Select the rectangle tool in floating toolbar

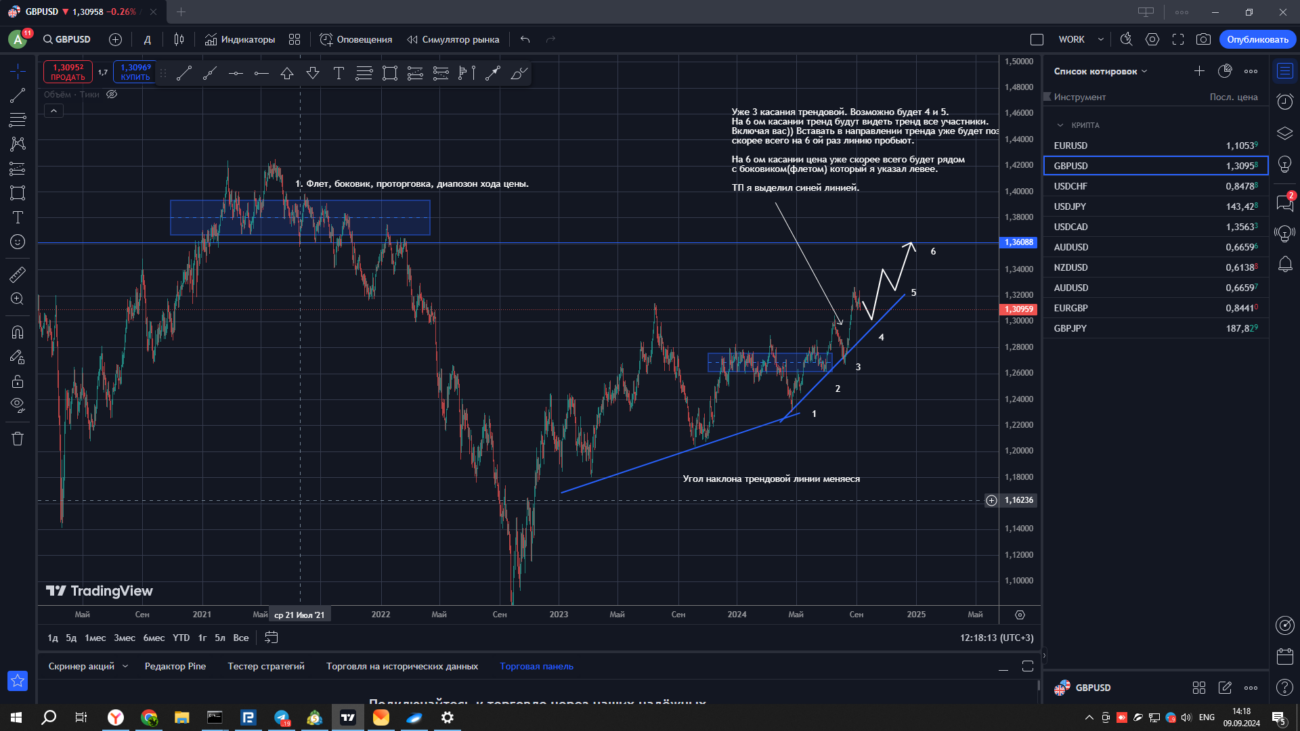[x=390, y=73]
